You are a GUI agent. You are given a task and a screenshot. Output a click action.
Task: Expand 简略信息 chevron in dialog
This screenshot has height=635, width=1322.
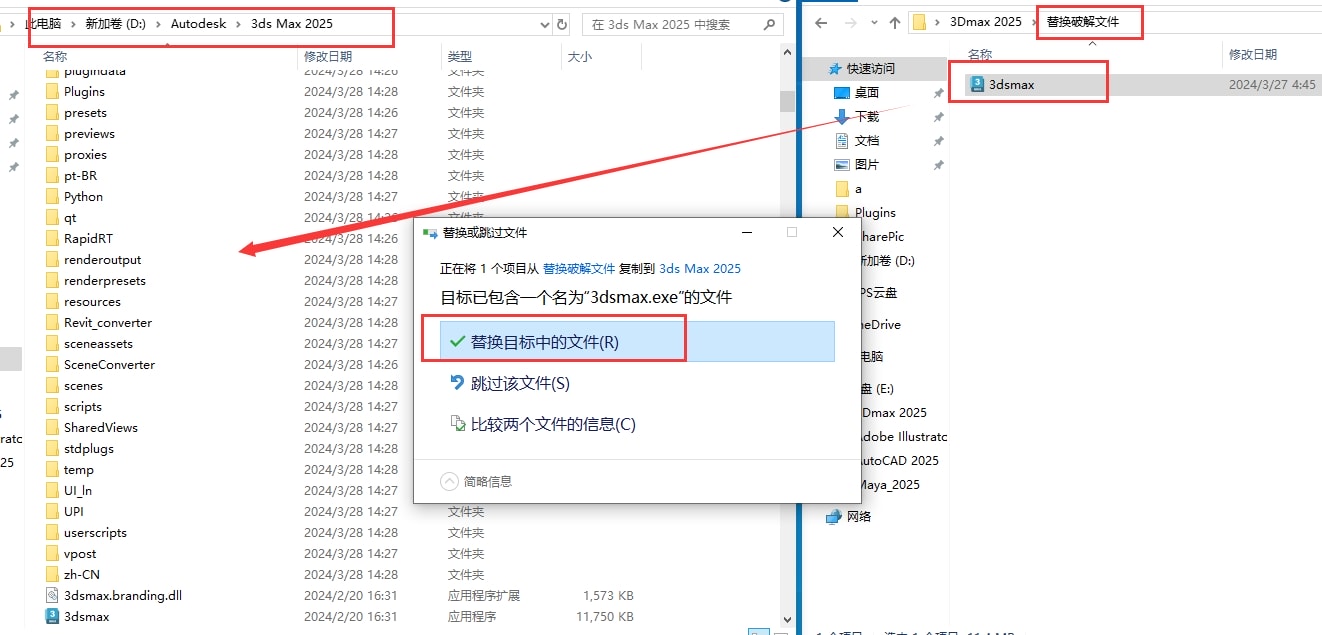tap(450, 481)
